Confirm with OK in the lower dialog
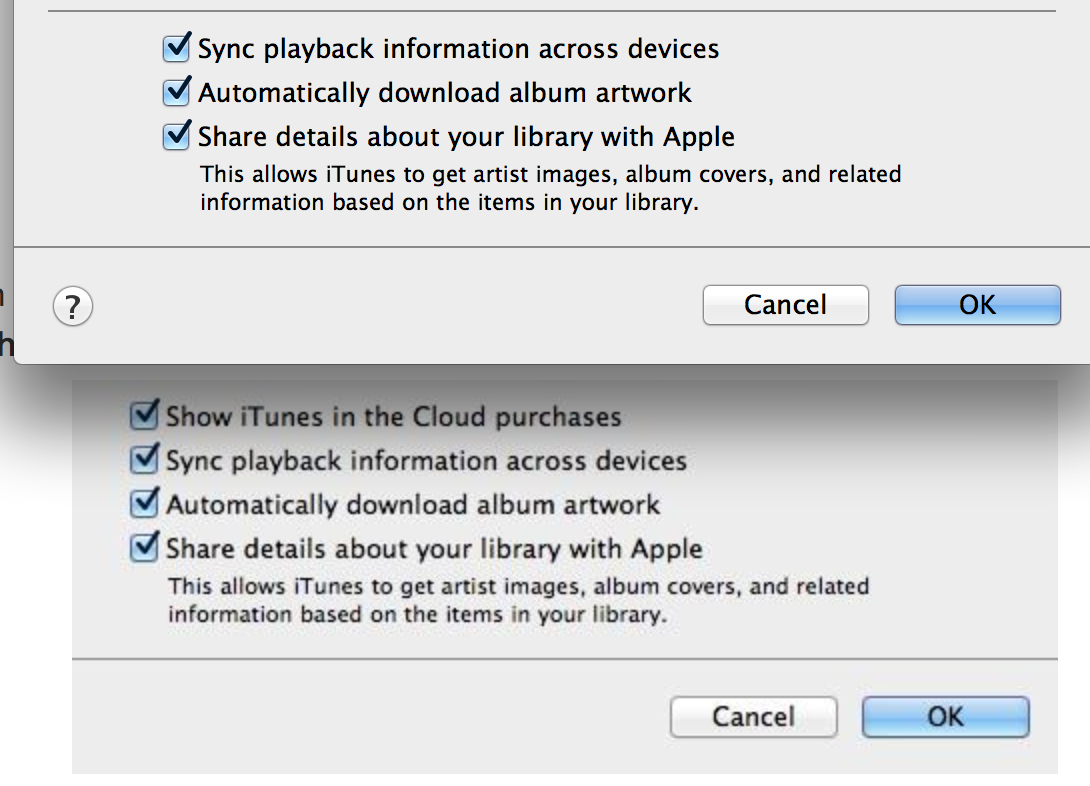The image size is (1090, 786). 945,717
